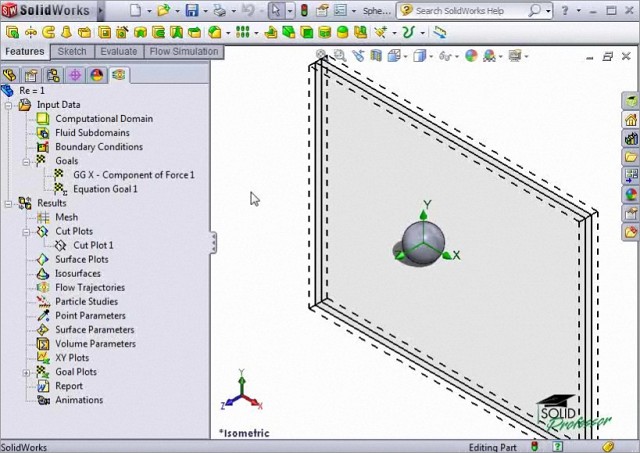
Task: Collapse the Input Data tree node
Action: 8,106
